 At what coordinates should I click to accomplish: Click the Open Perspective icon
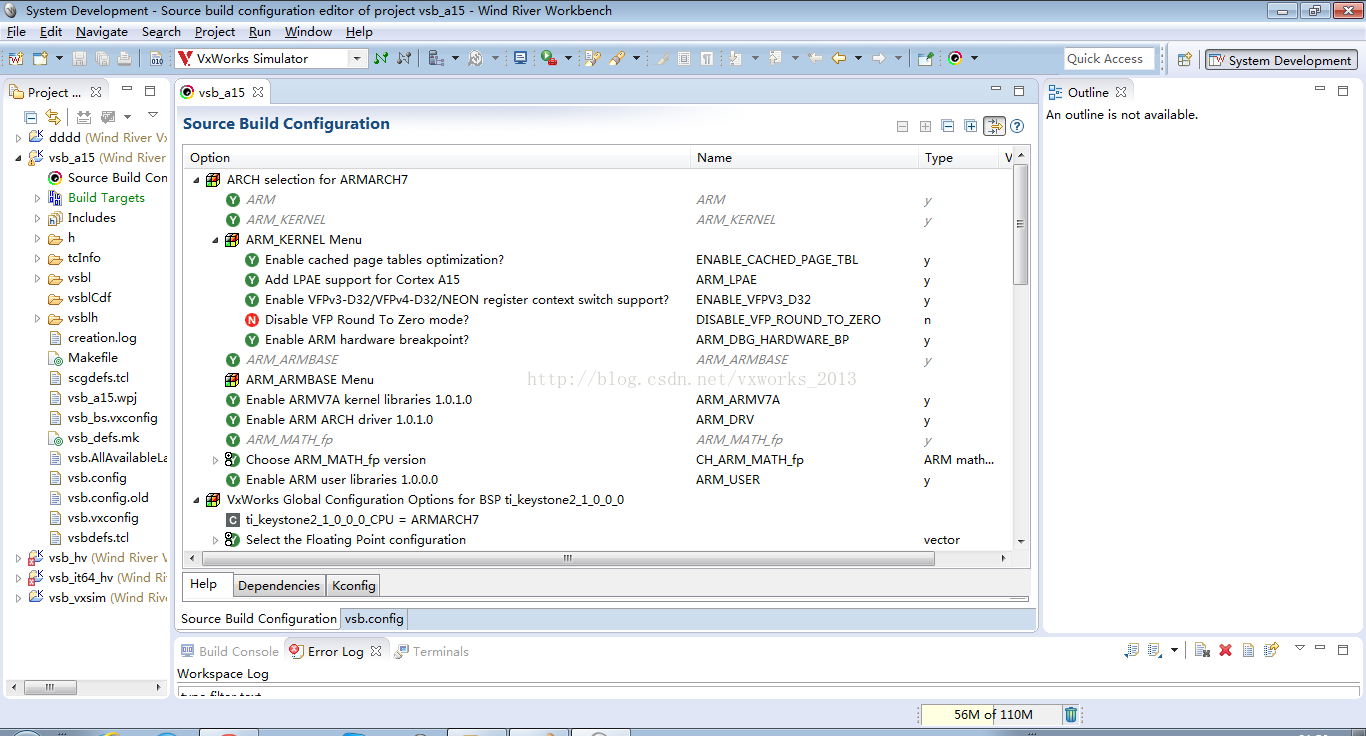pos(1184,59)
